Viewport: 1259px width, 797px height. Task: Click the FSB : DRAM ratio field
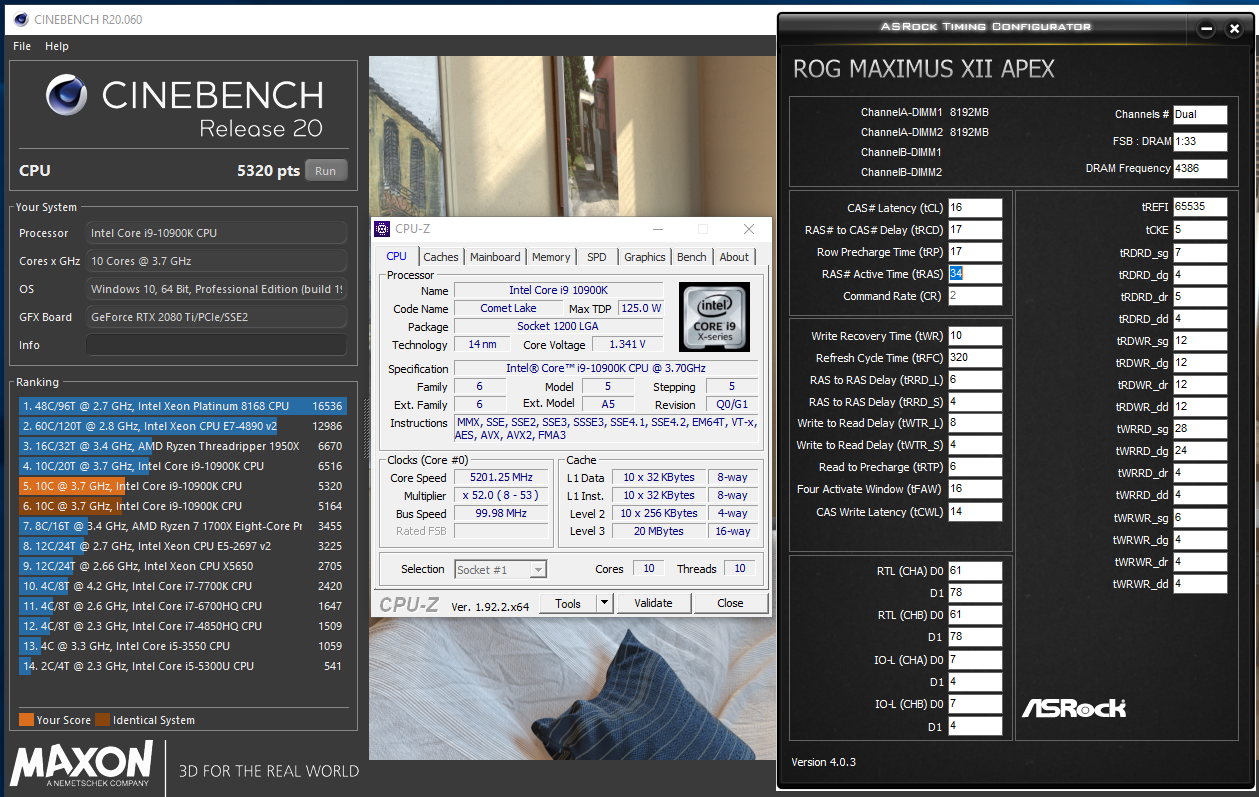(1200, 141)
